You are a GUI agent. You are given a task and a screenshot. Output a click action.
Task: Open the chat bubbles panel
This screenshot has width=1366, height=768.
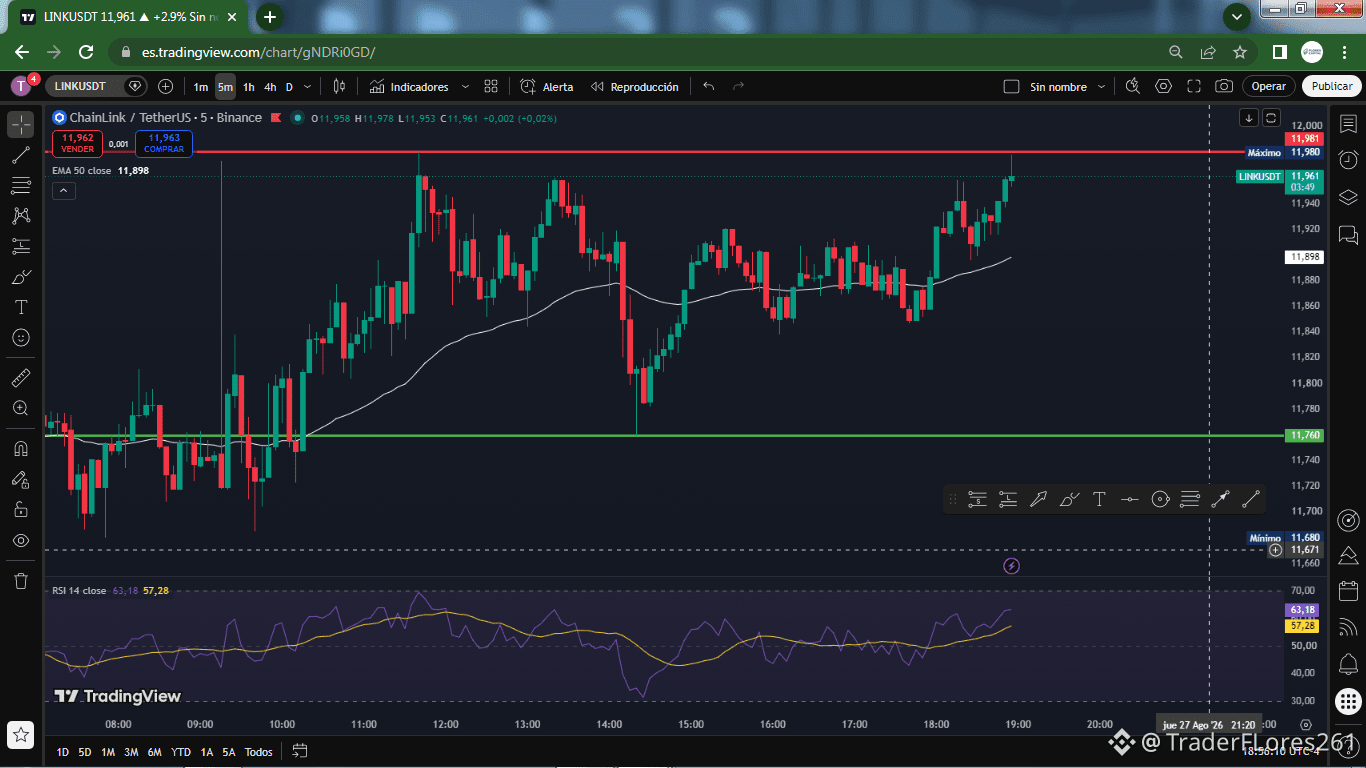point(1348,235)
